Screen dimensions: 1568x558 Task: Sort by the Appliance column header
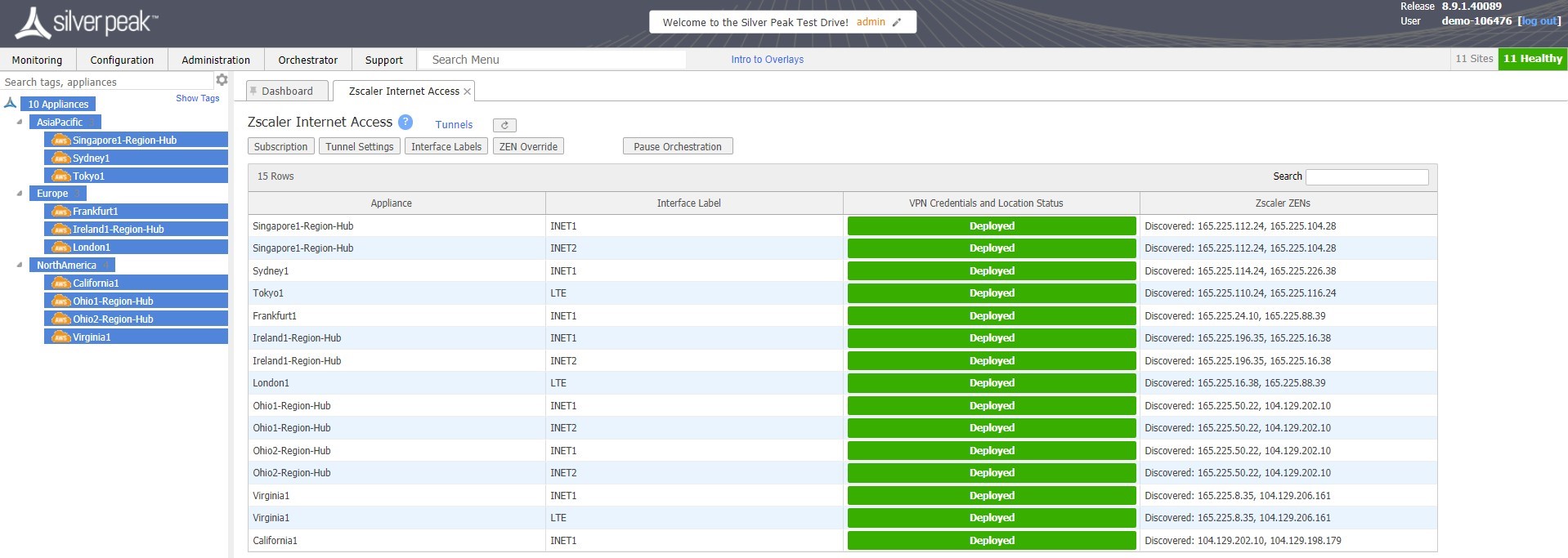[x=396, y=203]
